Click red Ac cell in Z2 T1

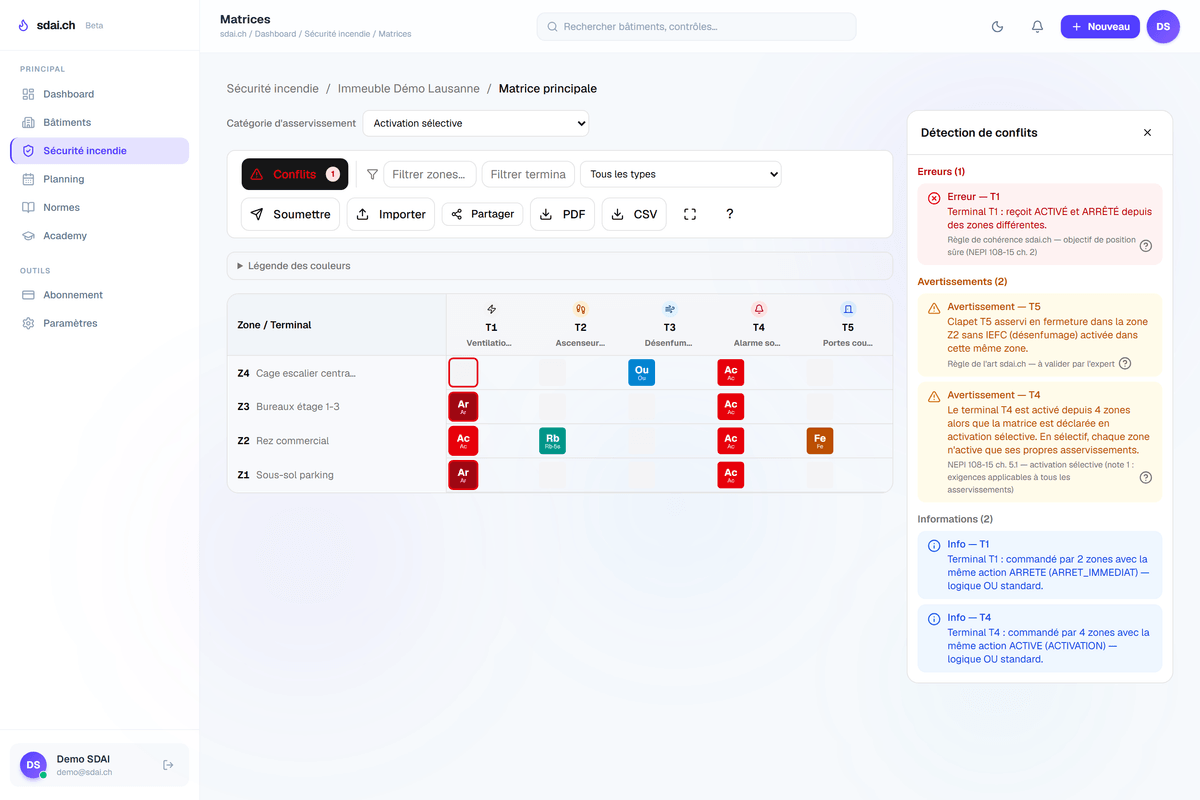(463, 441)
